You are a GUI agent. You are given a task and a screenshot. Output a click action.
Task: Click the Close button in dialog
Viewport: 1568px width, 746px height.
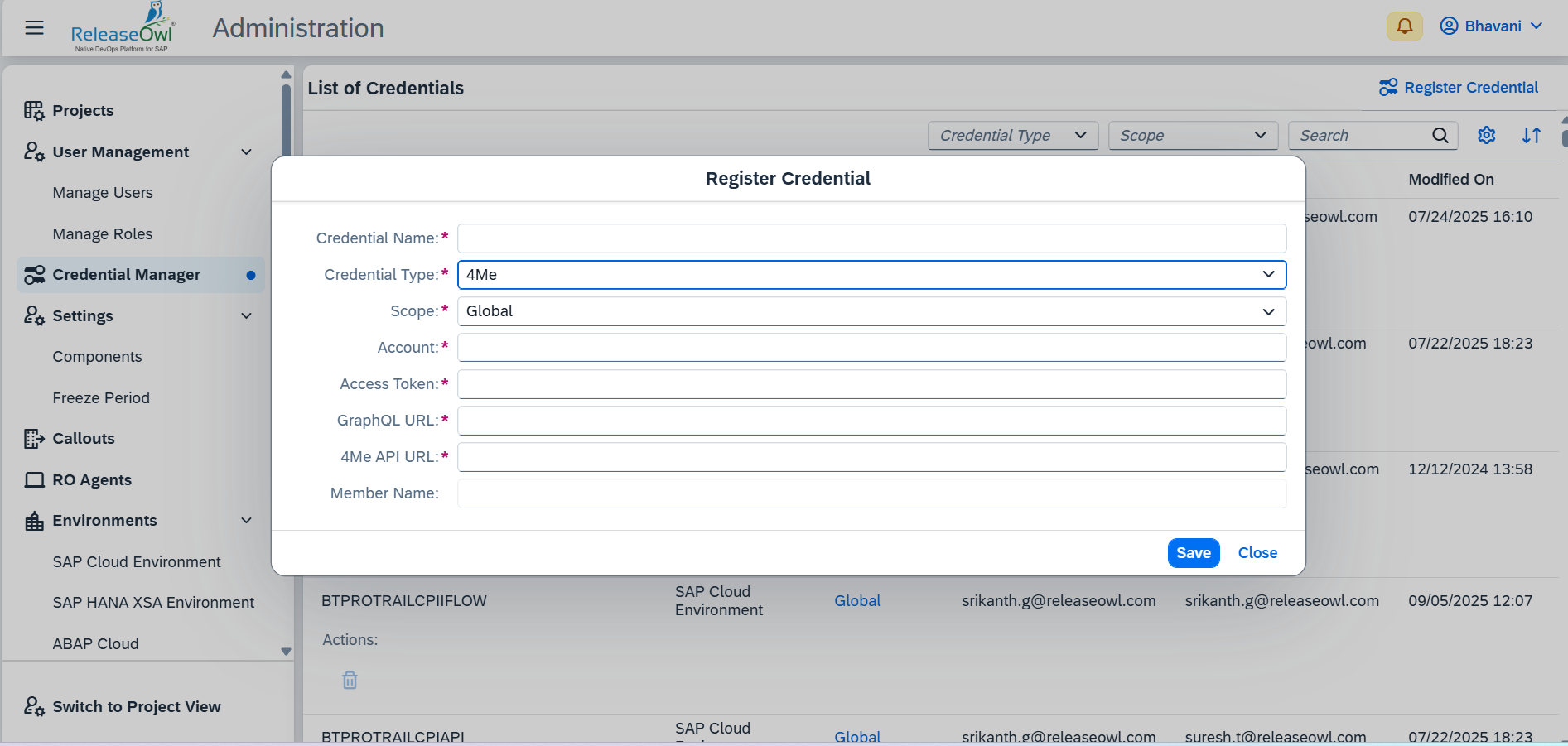pyautogui.click(x=1257, y=553)
